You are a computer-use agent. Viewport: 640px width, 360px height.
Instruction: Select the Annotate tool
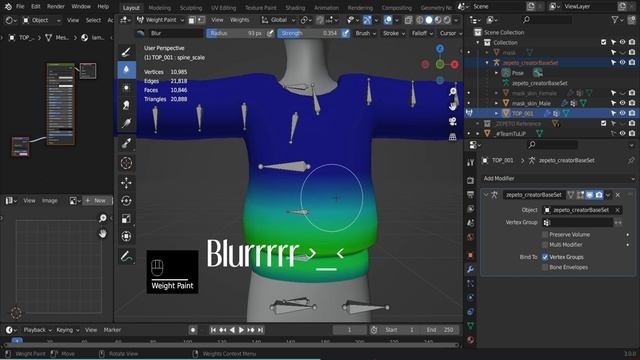point(126,256)
